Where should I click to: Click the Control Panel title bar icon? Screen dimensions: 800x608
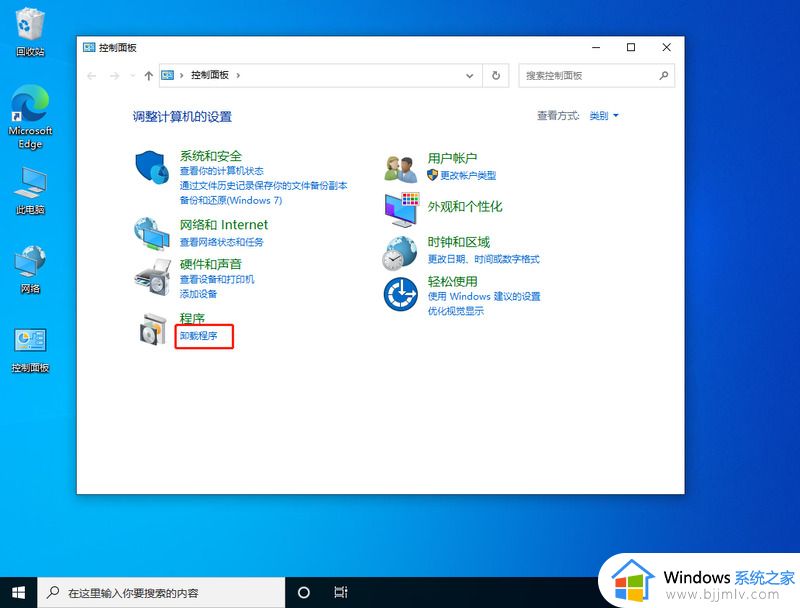(89, 47)
